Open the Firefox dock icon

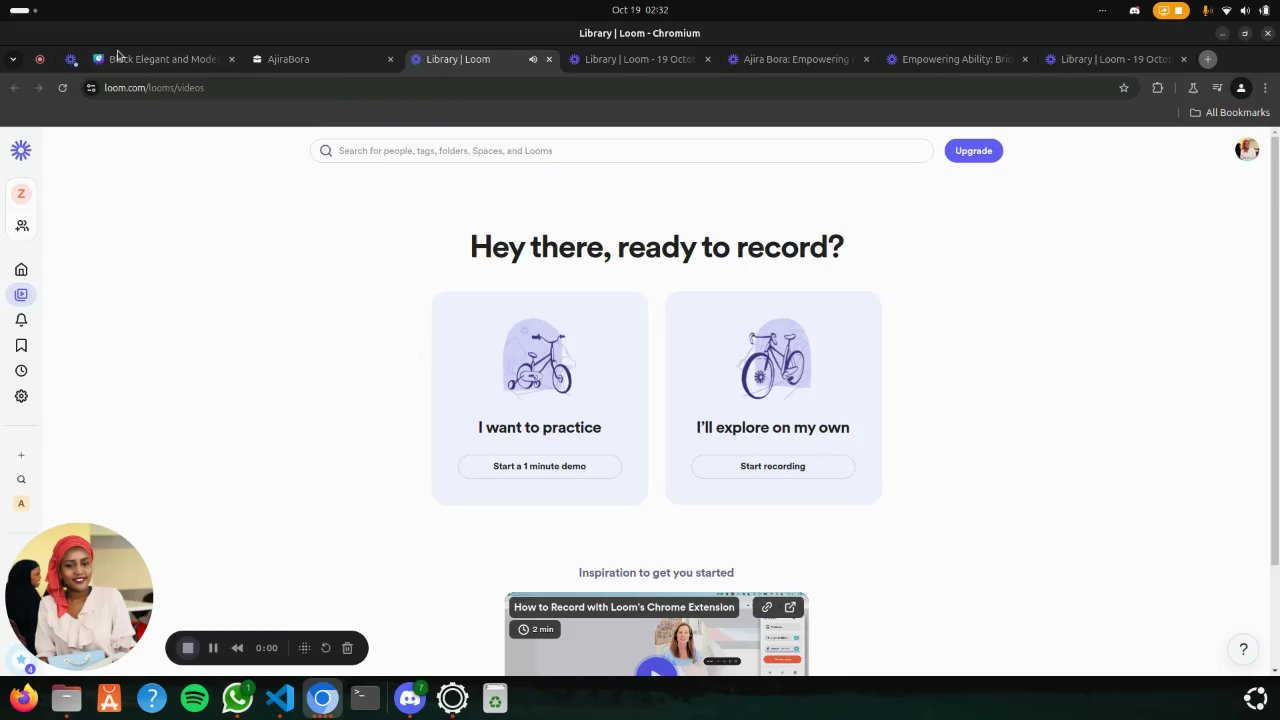click(x=24, y=698)
